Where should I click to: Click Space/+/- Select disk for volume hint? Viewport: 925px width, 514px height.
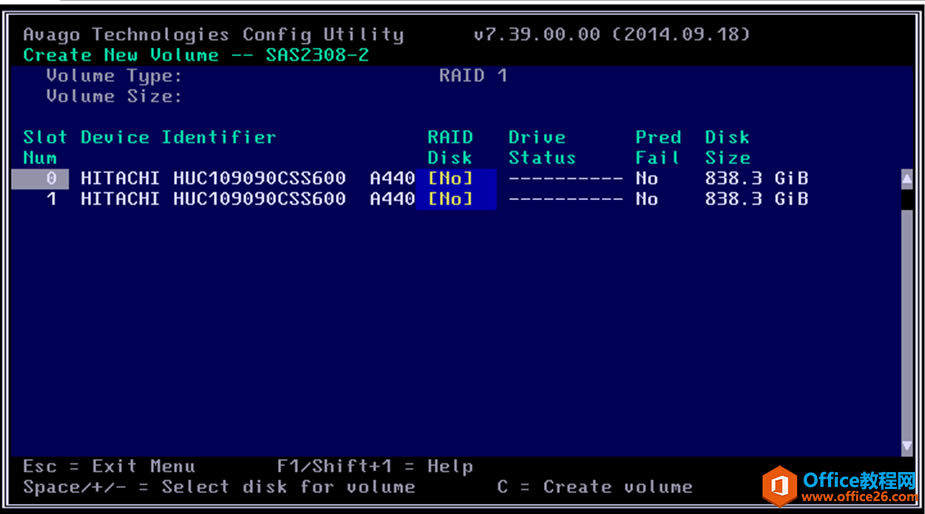point(219,487)
